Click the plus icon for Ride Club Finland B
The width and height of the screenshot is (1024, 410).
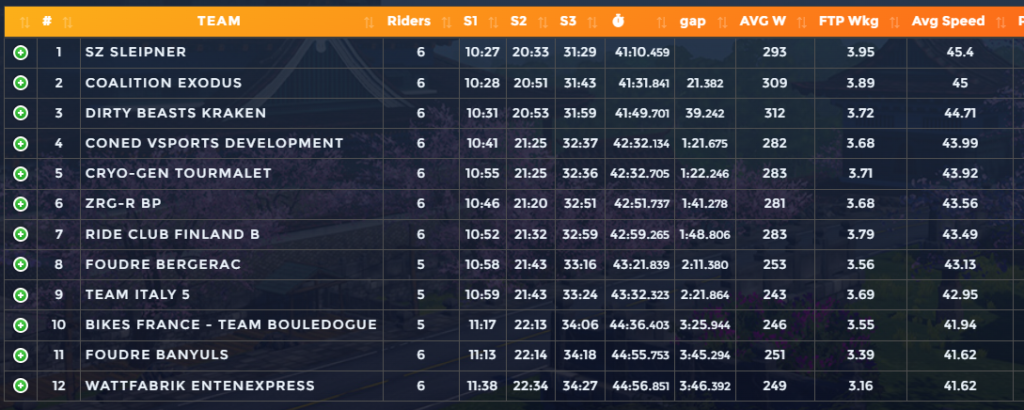tap(21, 234)
